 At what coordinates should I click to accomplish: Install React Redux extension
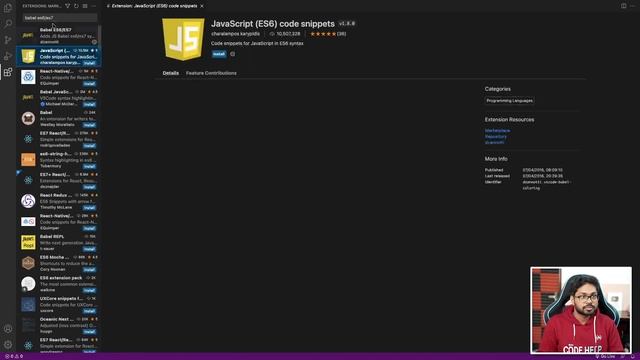coord(89,207)
